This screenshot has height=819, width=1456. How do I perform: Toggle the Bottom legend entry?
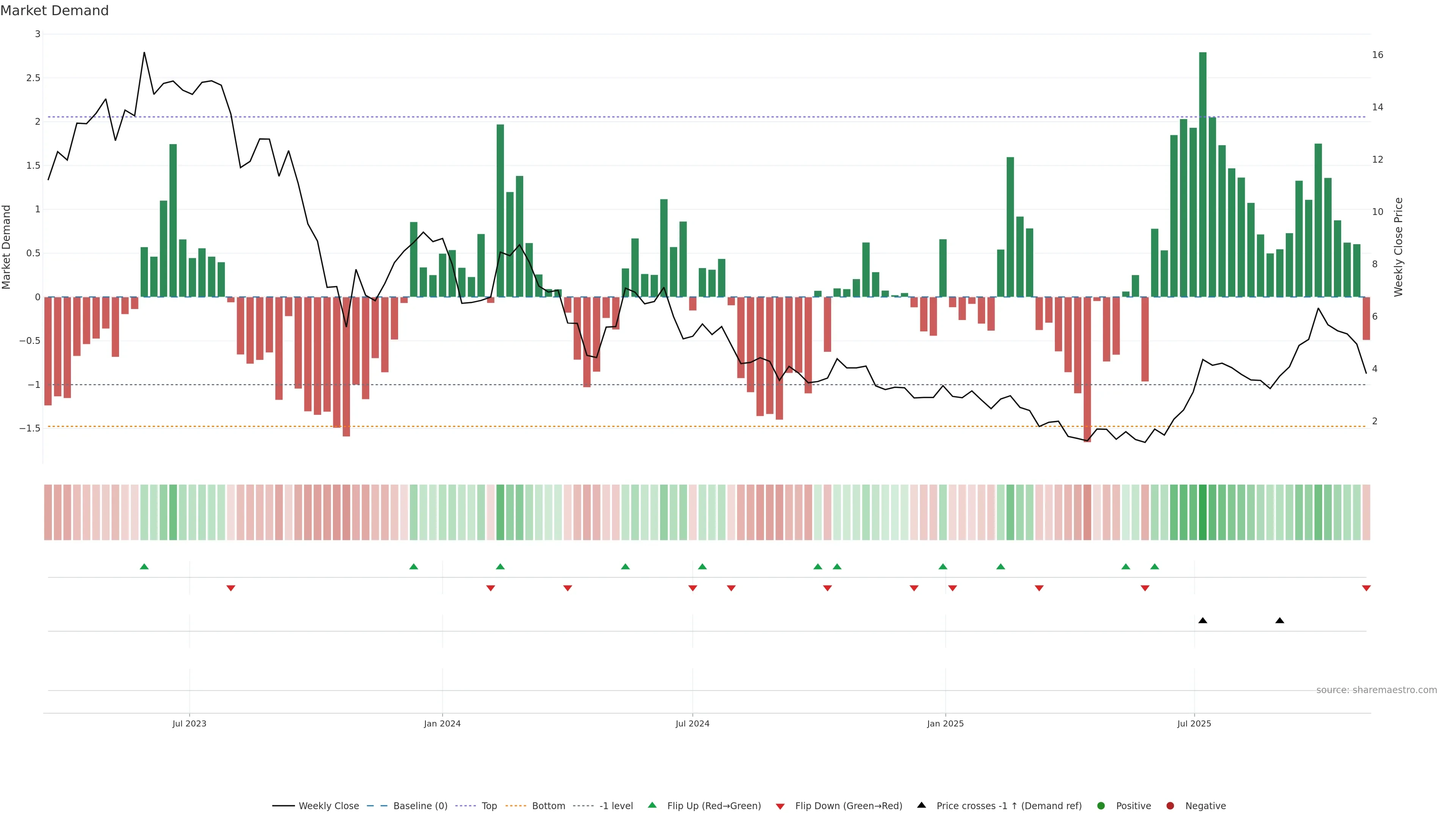point(548,806)
